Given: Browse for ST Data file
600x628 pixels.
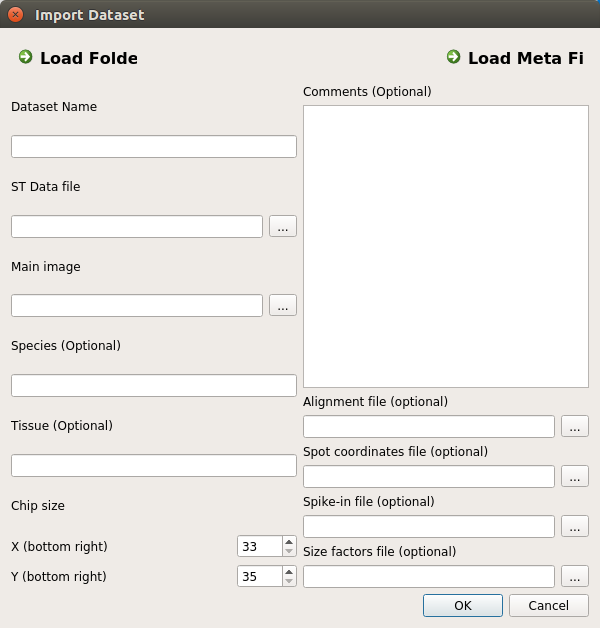Looking at the screenshot, I should point(283,226).
